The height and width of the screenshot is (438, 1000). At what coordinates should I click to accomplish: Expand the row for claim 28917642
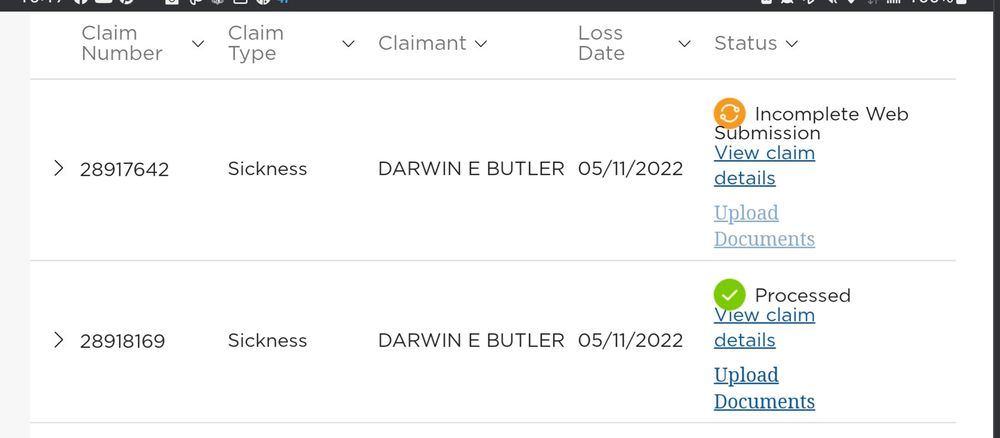point(58,168)
